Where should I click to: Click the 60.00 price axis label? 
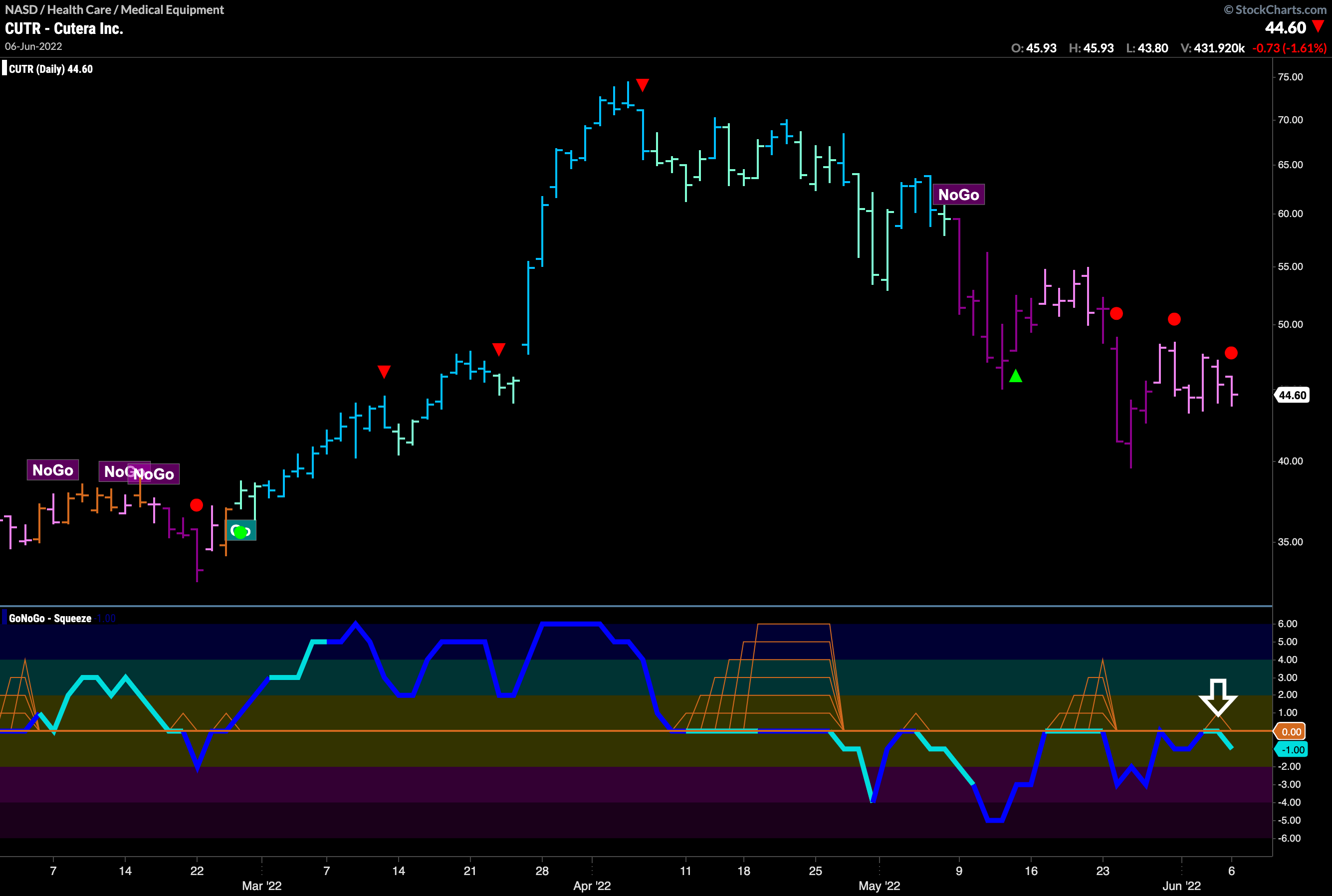pos(1290,214)
